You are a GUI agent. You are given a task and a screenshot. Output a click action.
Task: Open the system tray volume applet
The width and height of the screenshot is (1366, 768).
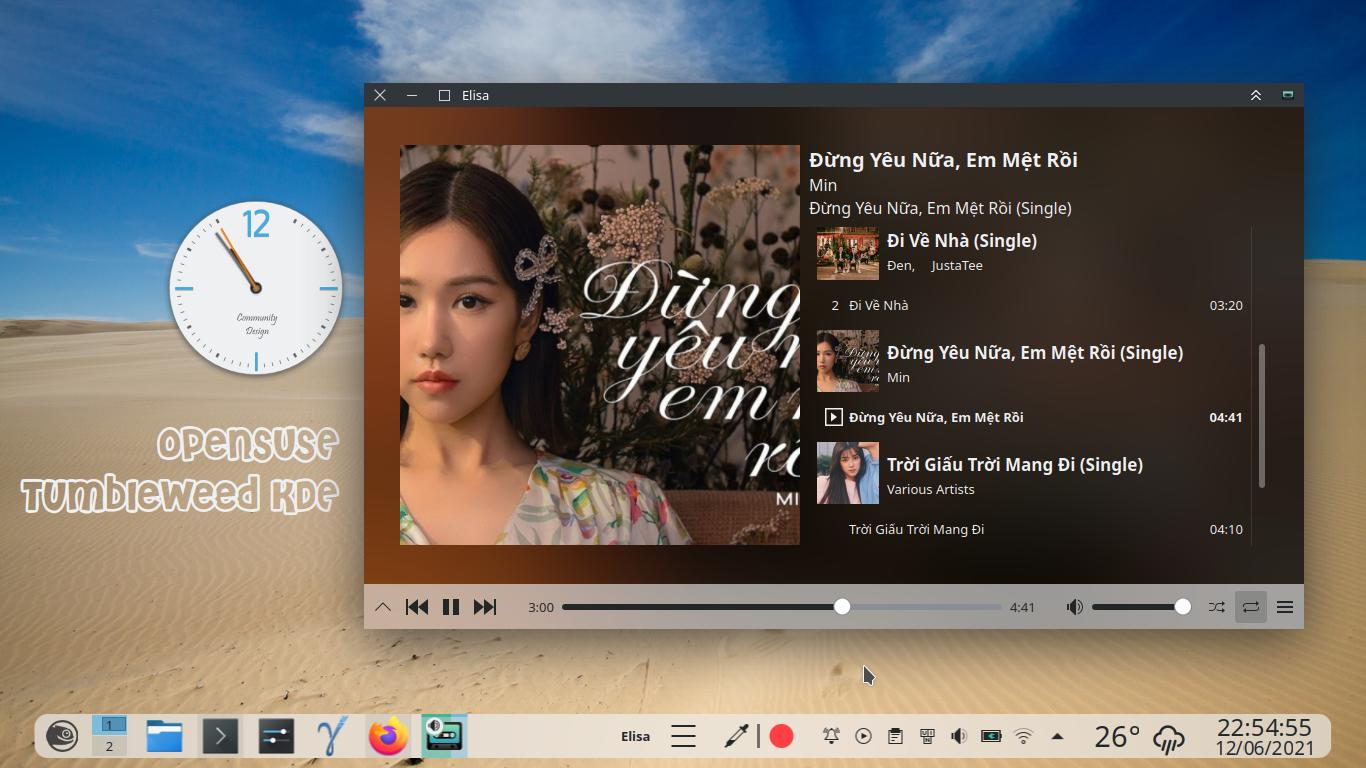pos(959,737)
